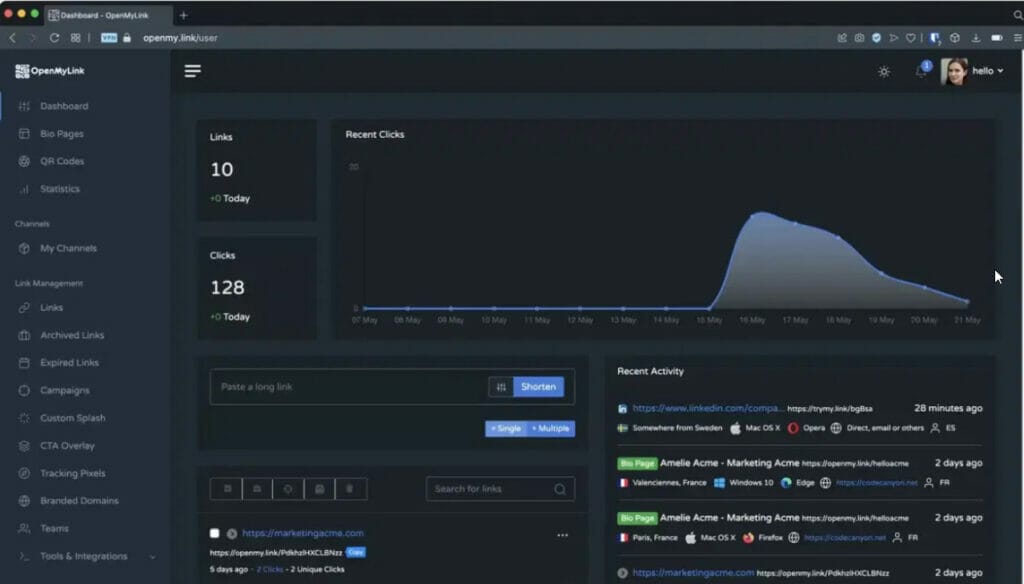Click the hamburger menu icon
Screen dimensions: 1024x584
(193, 71)
